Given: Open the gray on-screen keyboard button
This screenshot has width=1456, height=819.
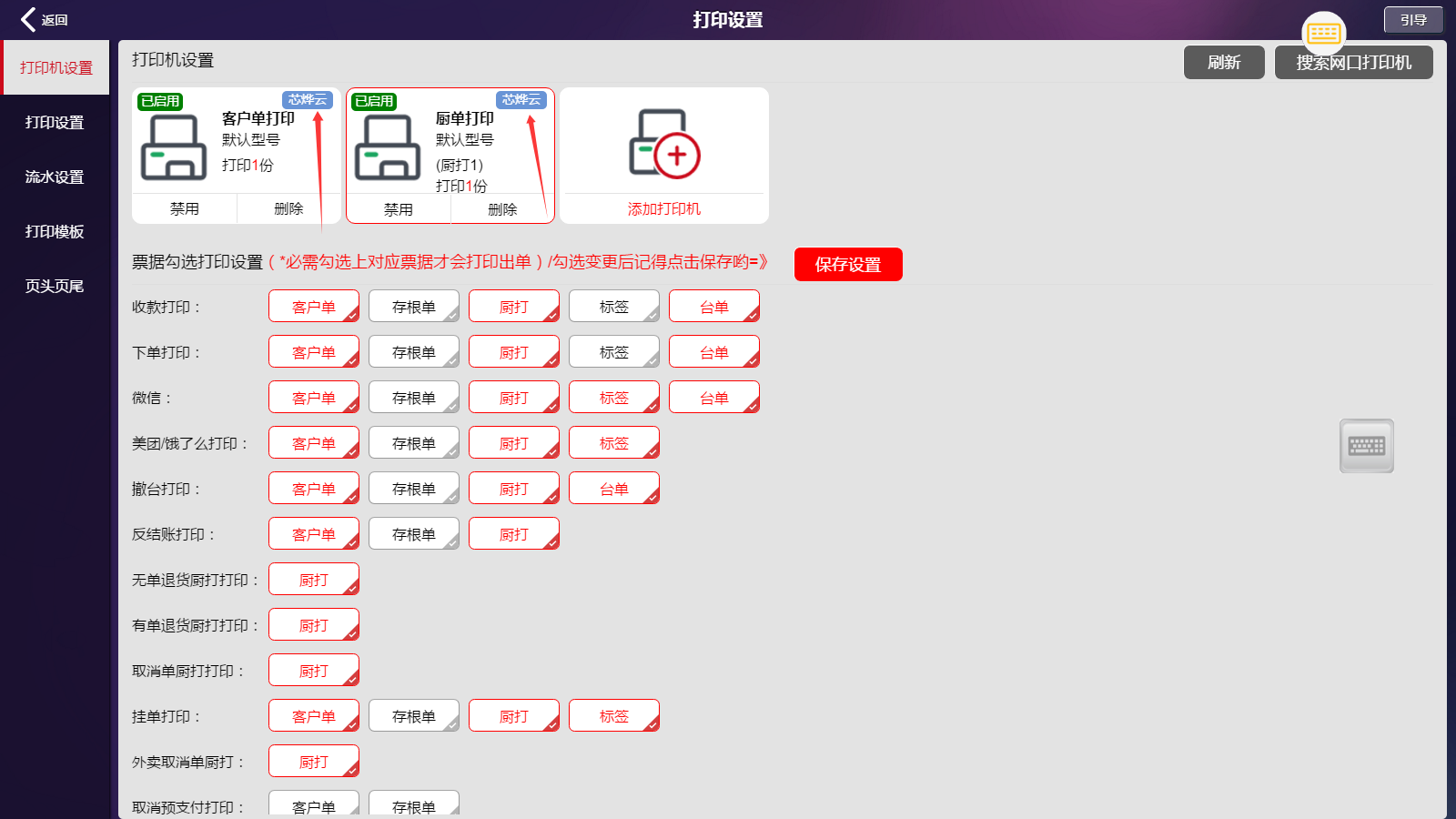Looking at the screenshot, I should coord(1367,446).
